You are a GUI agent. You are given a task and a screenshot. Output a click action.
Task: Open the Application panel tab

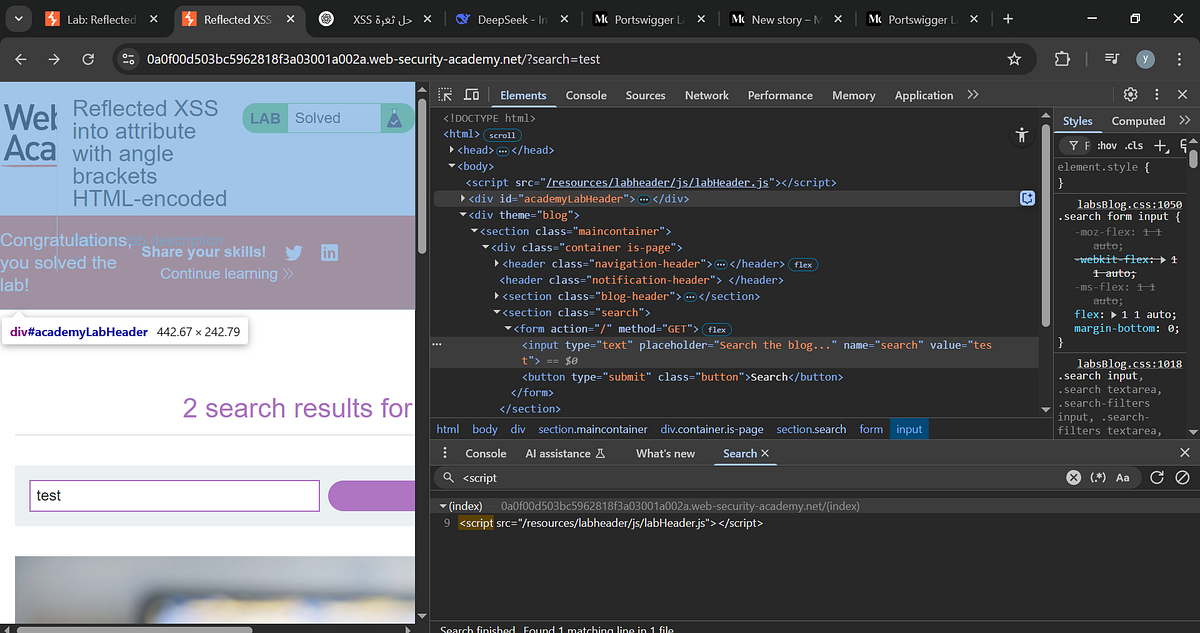click(924, 95)
